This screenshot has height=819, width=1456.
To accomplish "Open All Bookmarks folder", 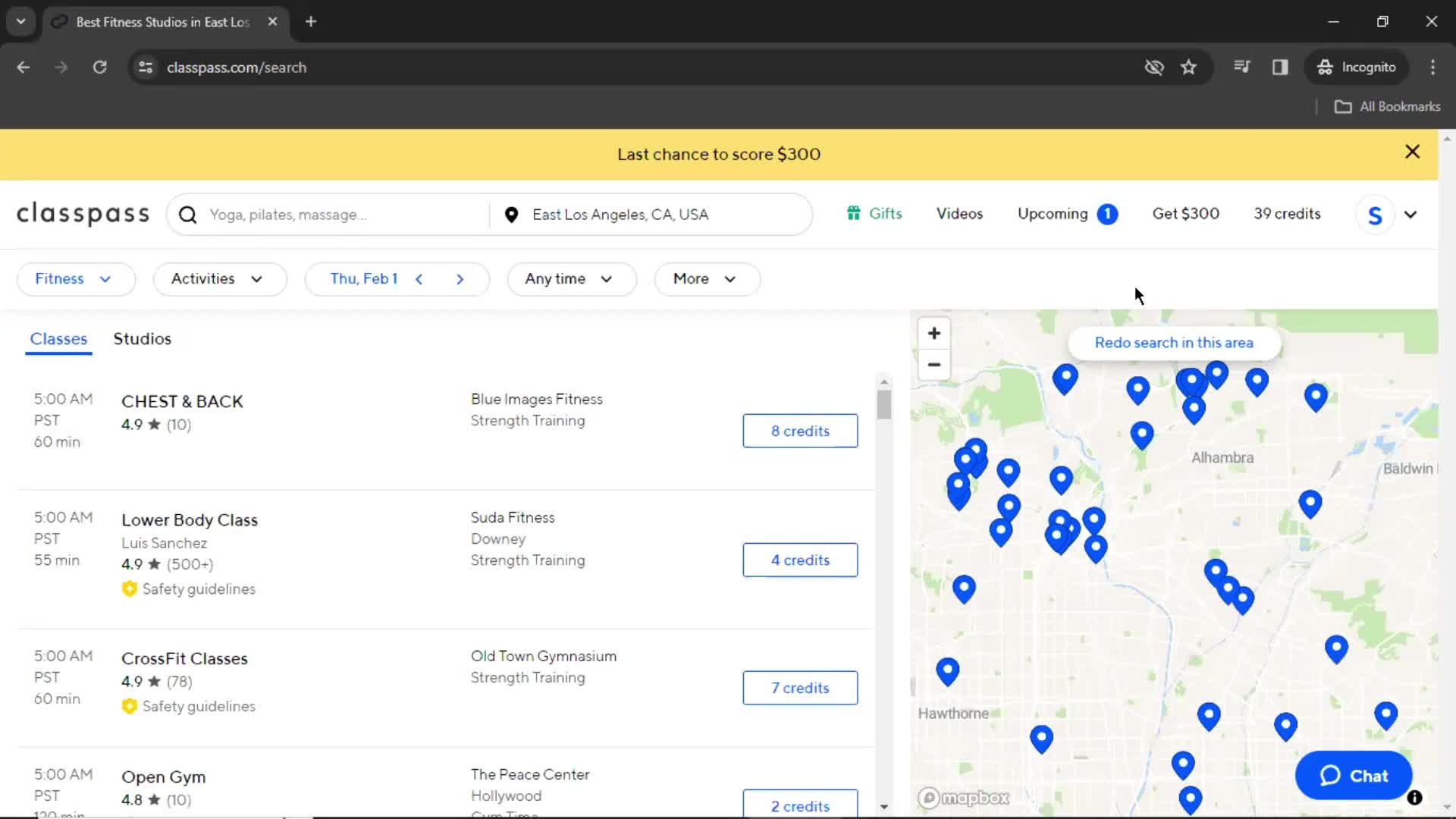I will pyautogui.click(x=1388, y=107).
